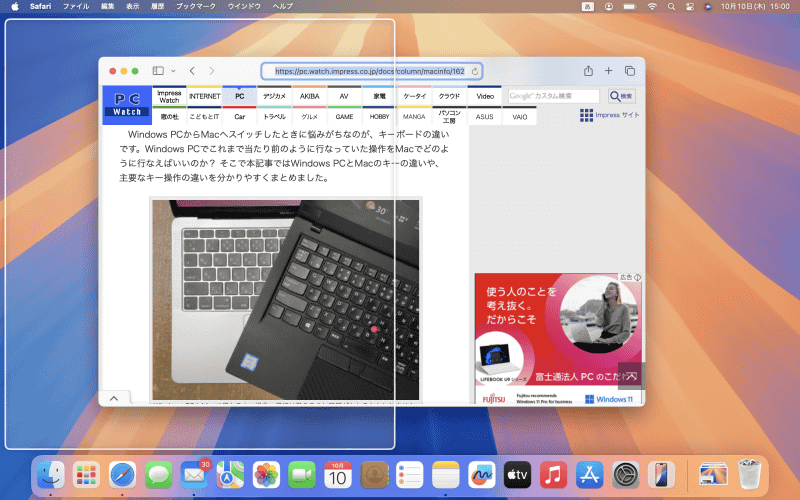Open the Apple menu
Viewport: 800px width, 500px height.
[x=15, y=6]
